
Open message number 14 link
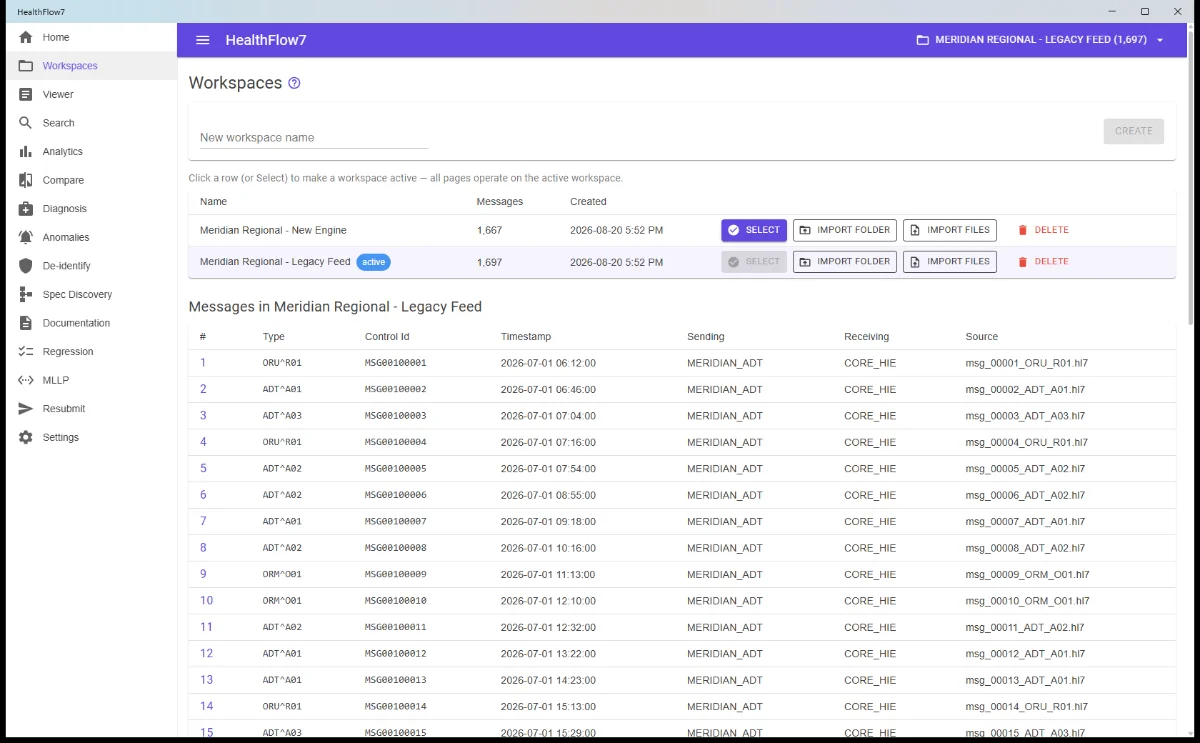pos(206,706)
